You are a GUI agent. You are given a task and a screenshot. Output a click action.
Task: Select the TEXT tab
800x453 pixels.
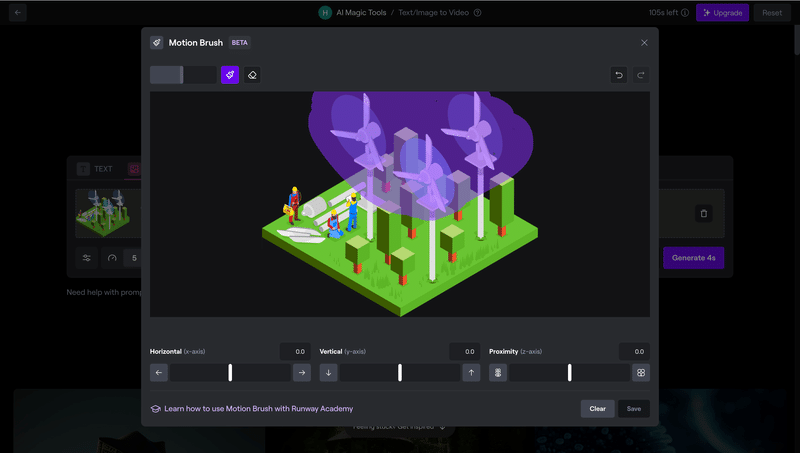(95, 169)
